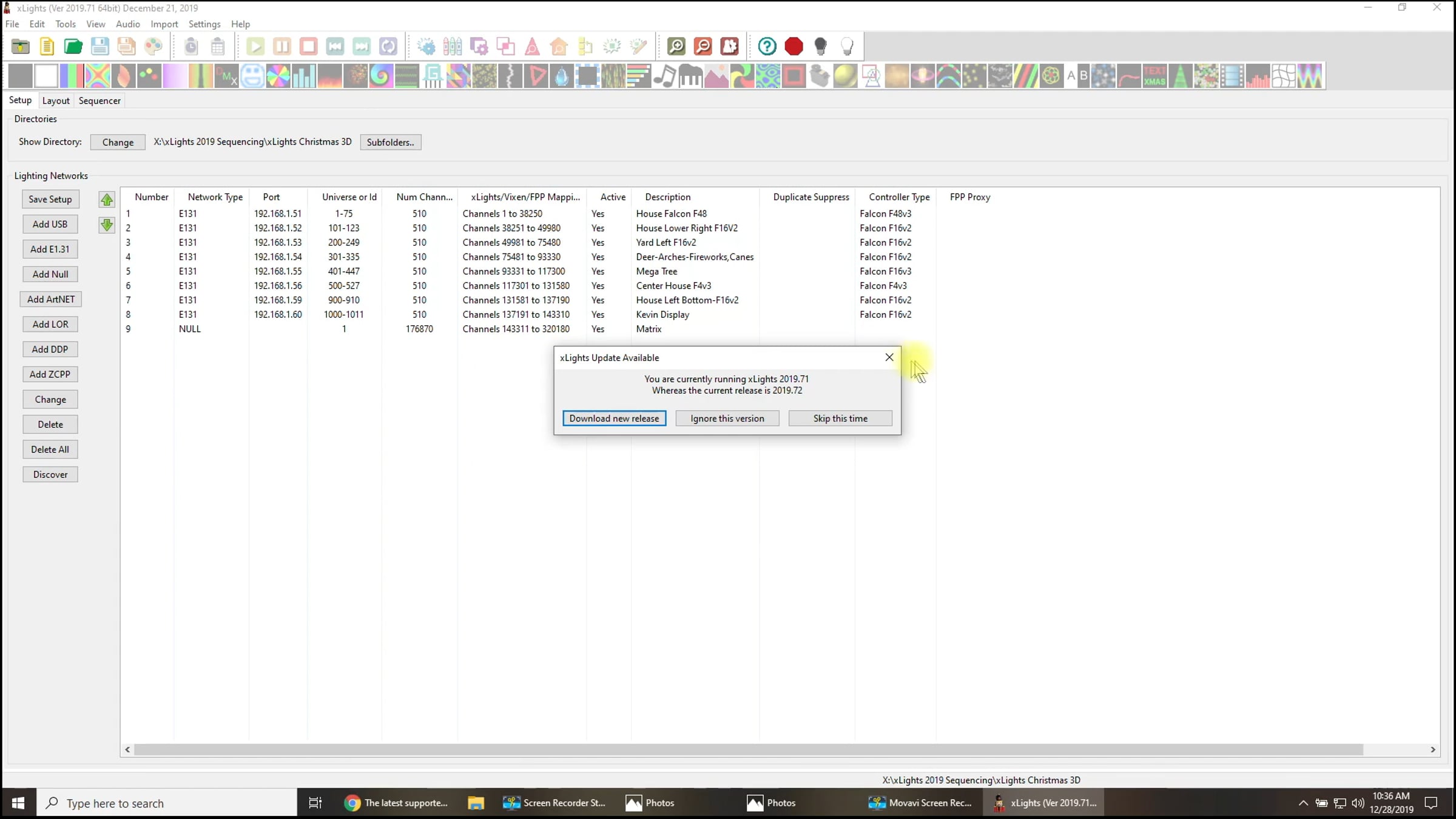
Task: Switch to the Sequencer tab
Action: pyautogui.click(x=99, y=101)
